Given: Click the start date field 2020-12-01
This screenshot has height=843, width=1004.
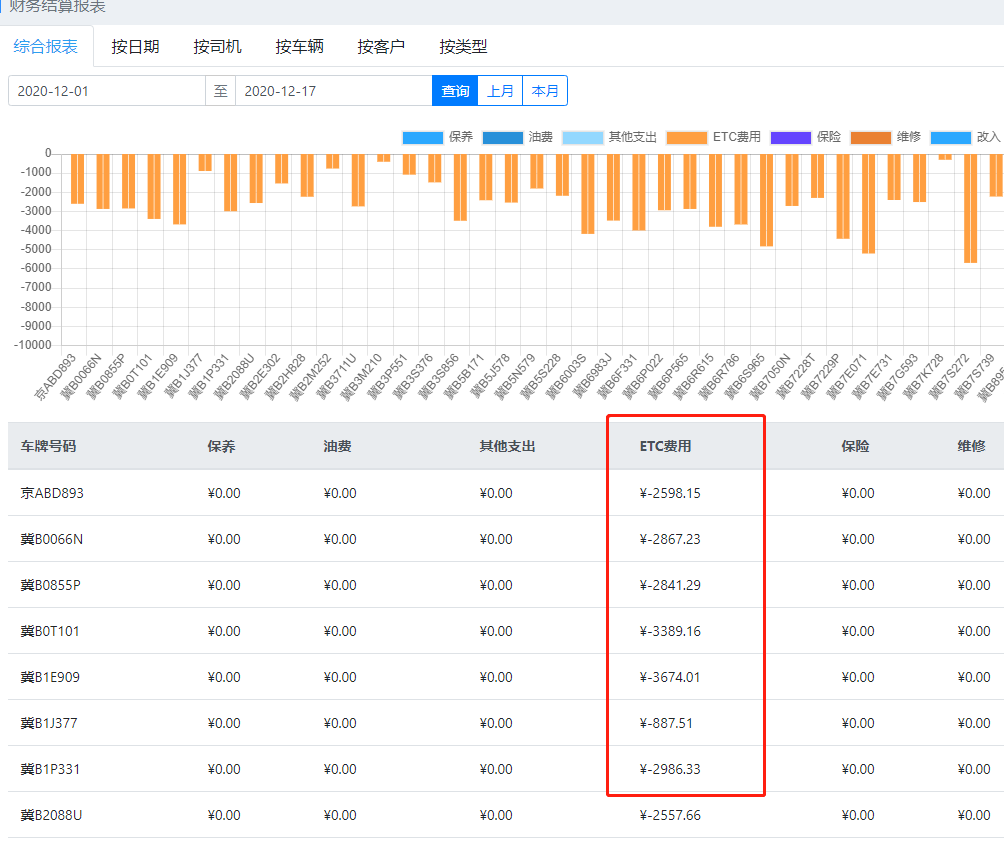Looking at the screenshot, I should [106, 91].
